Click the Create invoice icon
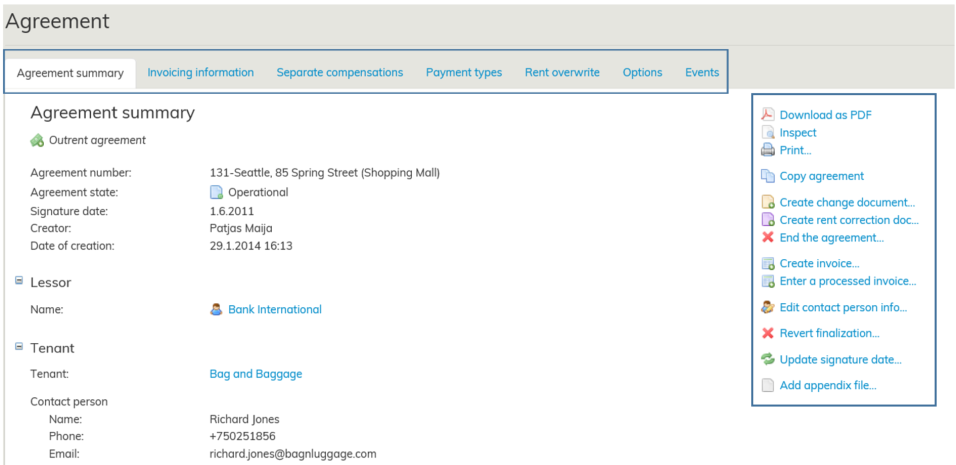Viewport: 956px width, 465px height. (x=767, y=264)
